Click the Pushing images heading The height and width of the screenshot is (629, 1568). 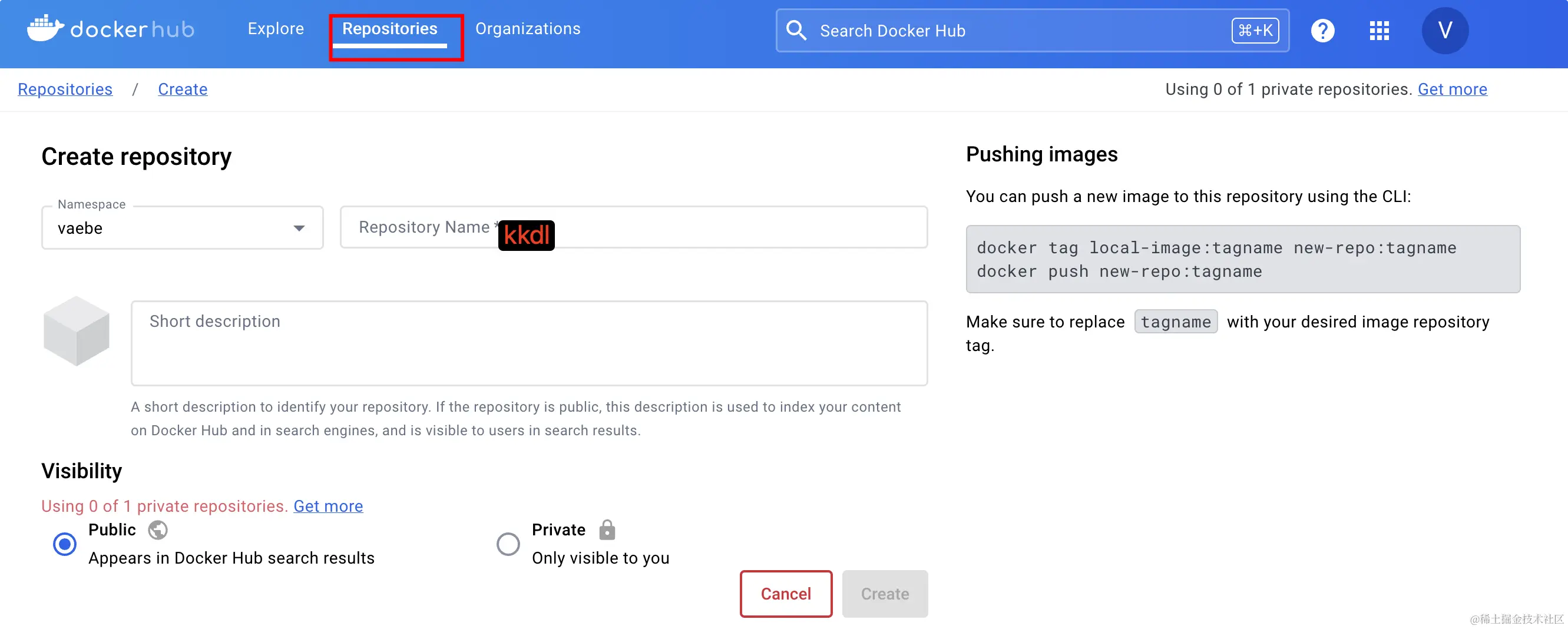(1041, 154)
